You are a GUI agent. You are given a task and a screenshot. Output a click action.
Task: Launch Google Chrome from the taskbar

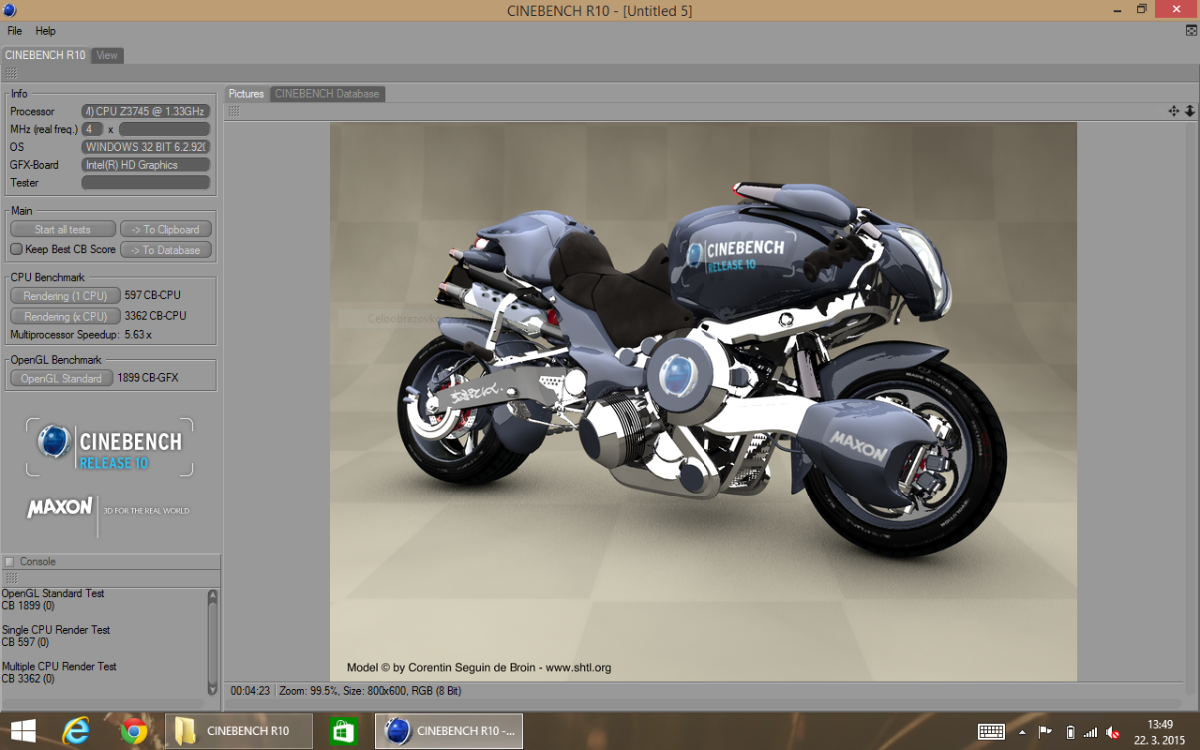coord(134,731)
